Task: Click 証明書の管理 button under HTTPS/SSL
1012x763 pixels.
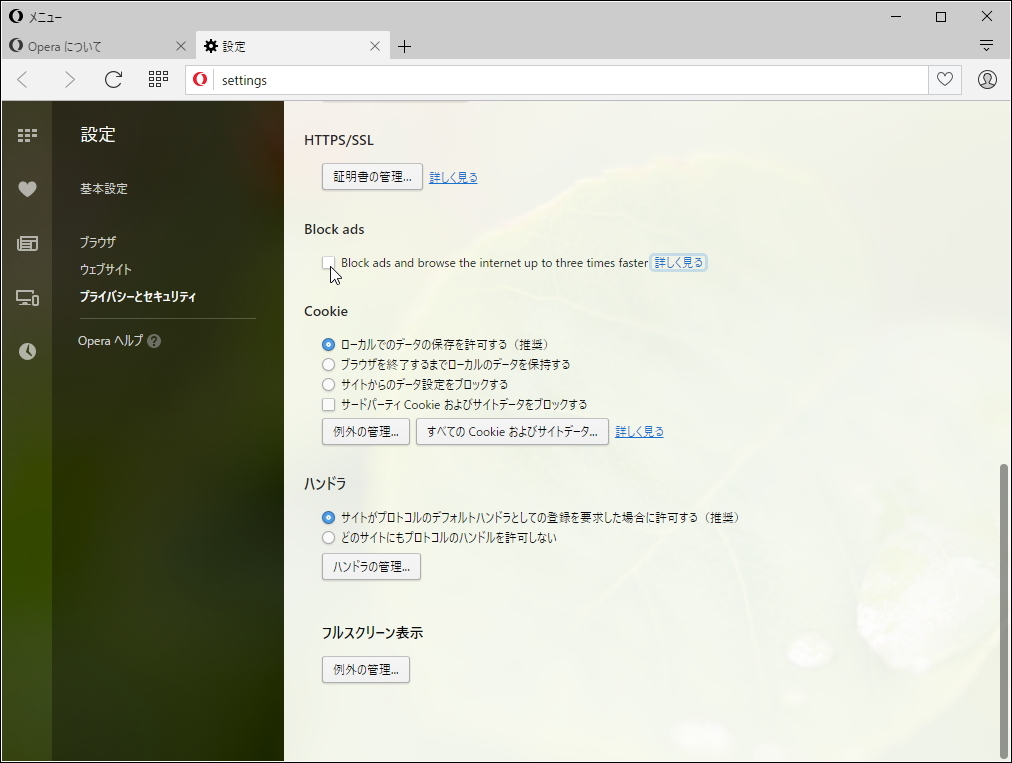Action: pyautogui.click(x=372, y=176)
